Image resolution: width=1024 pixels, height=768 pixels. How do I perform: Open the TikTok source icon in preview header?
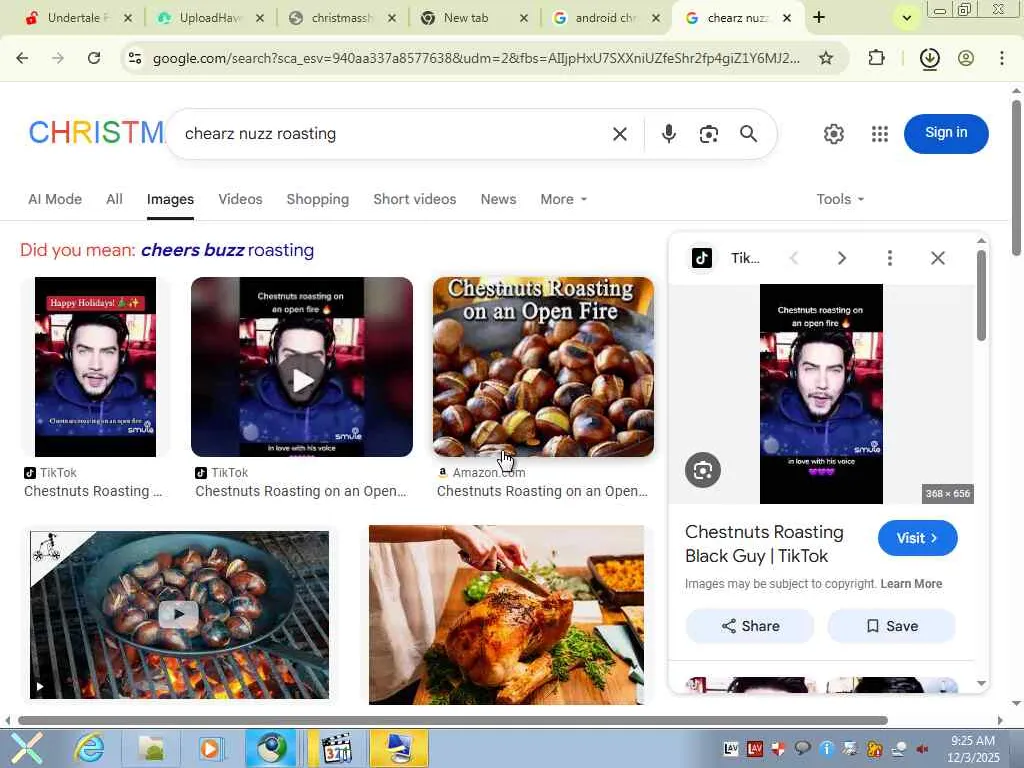coord(702,258)
